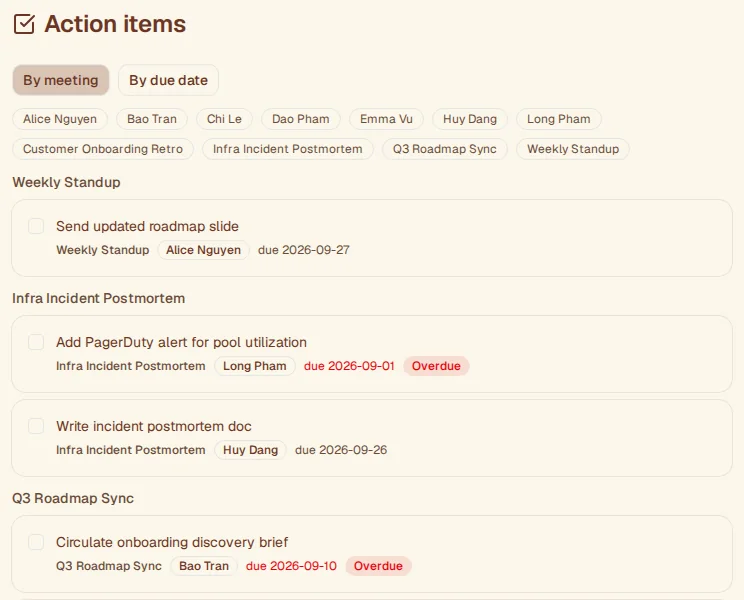Click the Action items checklist icon
Viewport: 744px width, 600px height.
click(24, 24)
